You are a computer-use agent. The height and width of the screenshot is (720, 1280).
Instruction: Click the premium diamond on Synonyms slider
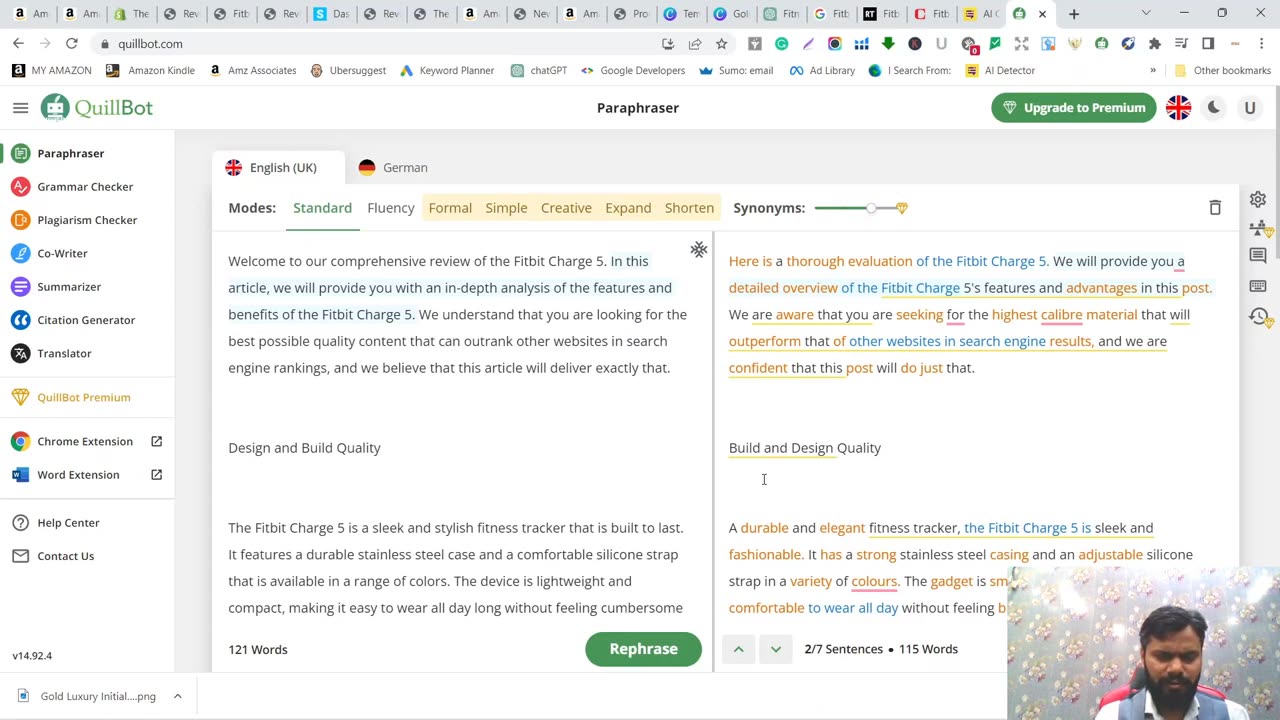(x=902, y=208)
